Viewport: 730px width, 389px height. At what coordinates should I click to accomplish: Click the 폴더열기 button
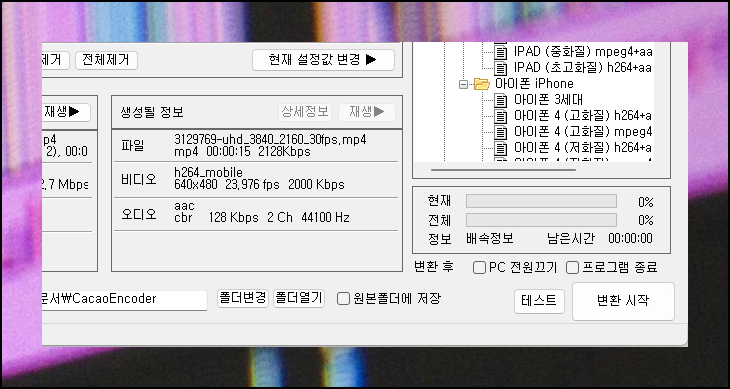[298, 298]
